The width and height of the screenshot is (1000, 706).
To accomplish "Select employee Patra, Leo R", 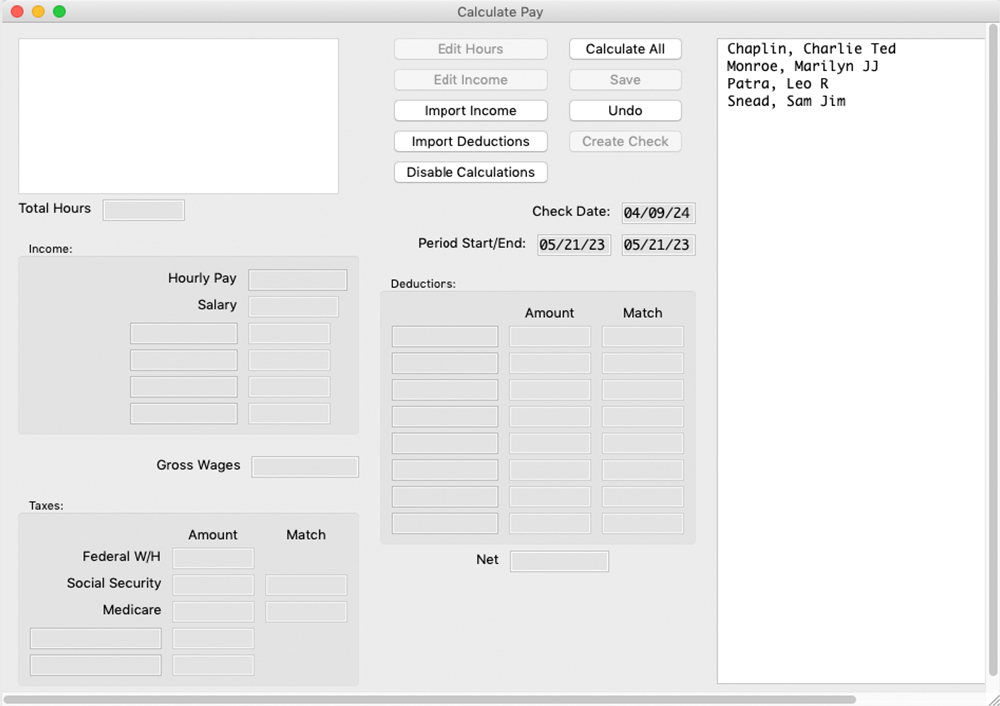I will pos(777,83).
